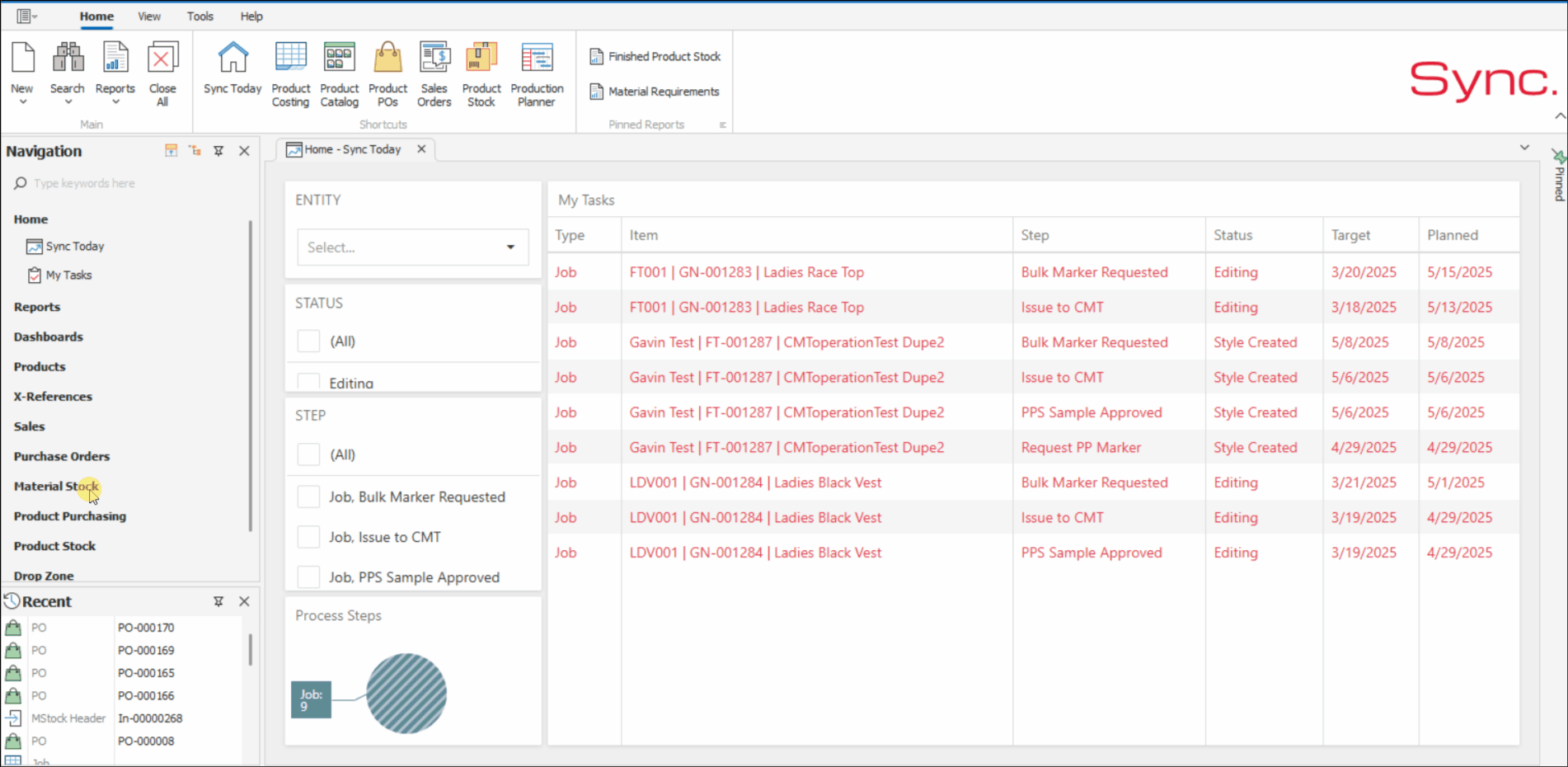Click the Navigation panel tree view icon

click(x=195, y=150)
